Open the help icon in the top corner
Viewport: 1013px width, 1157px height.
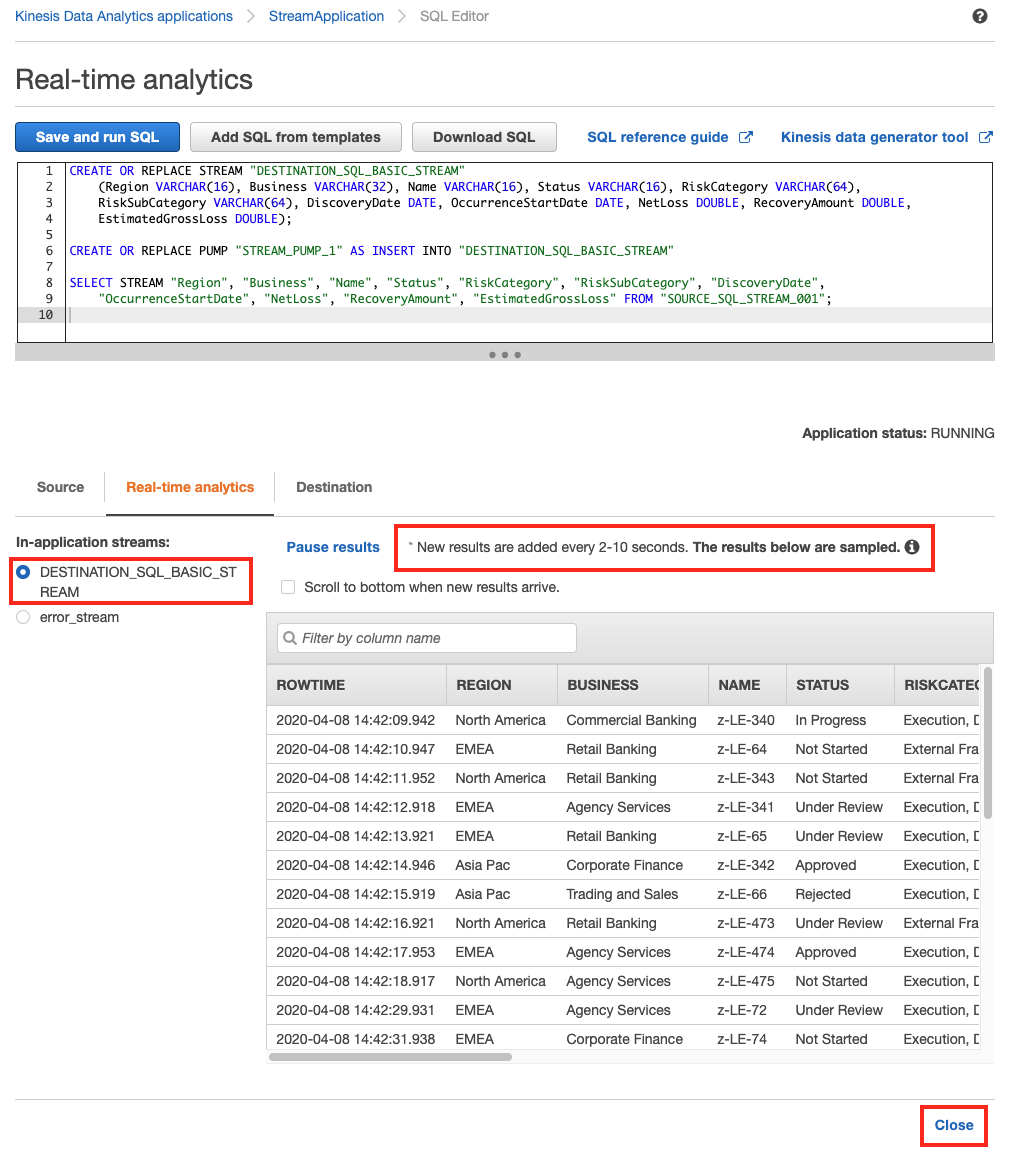(x=980, y=16)
